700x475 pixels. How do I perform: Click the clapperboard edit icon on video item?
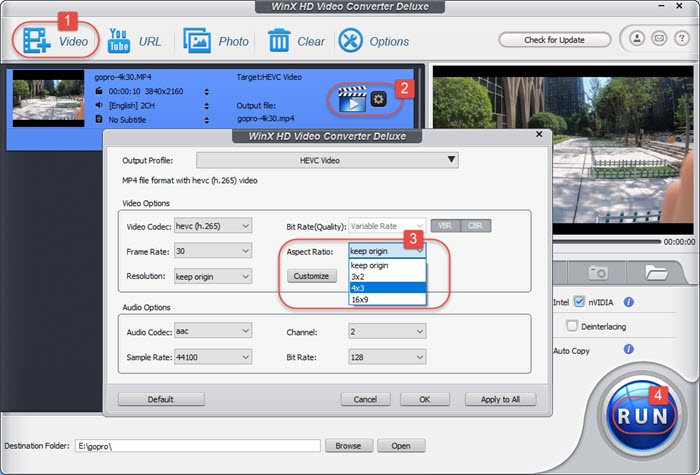[350, 98]
